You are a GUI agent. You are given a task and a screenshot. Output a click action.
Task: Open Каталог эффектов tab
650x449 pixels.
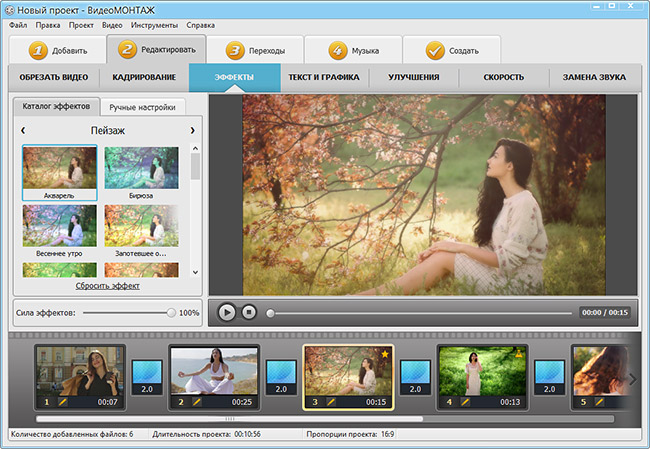pos(56,107)
